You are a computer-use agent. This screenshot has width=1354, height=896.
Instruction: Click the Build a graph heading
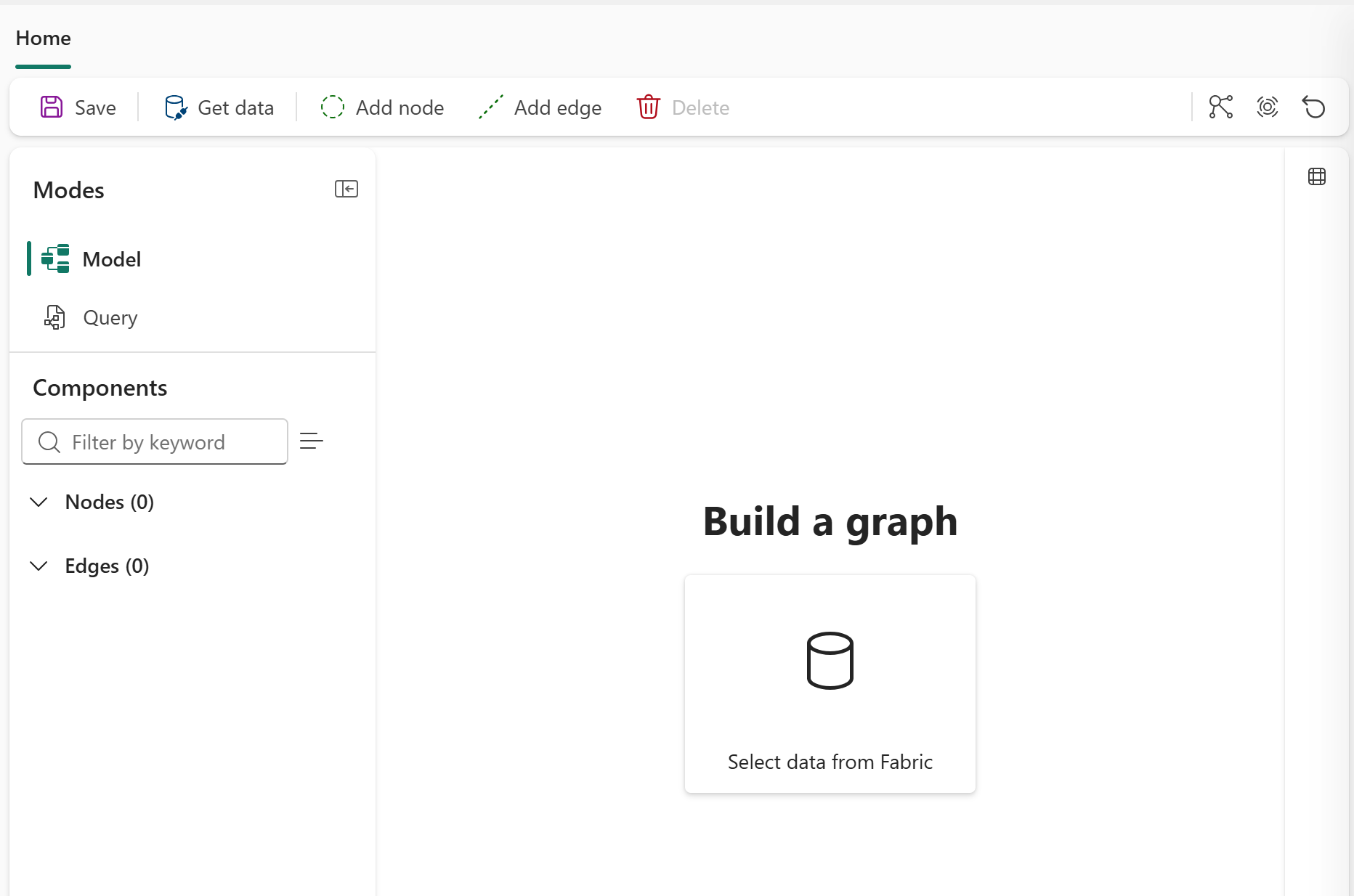[x=830, y=522]
